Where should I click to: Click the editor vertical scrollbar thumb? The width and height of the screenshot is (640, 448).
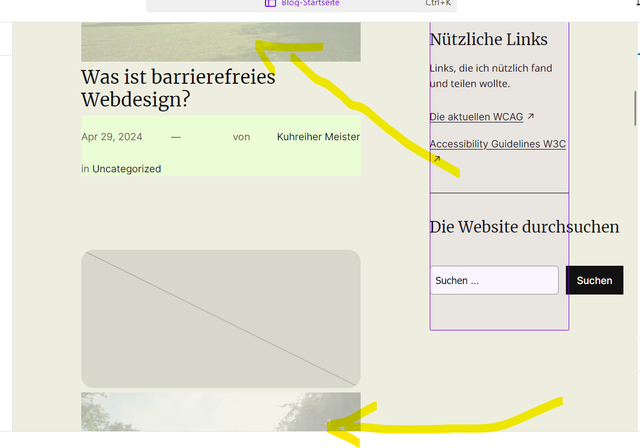click(635, 109)
